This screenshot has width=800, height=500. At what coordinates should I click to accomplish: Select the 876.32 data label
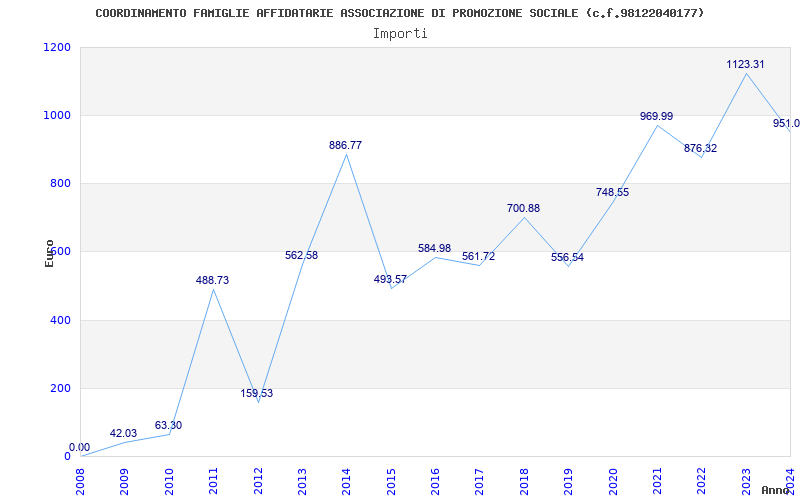[701, 148]
